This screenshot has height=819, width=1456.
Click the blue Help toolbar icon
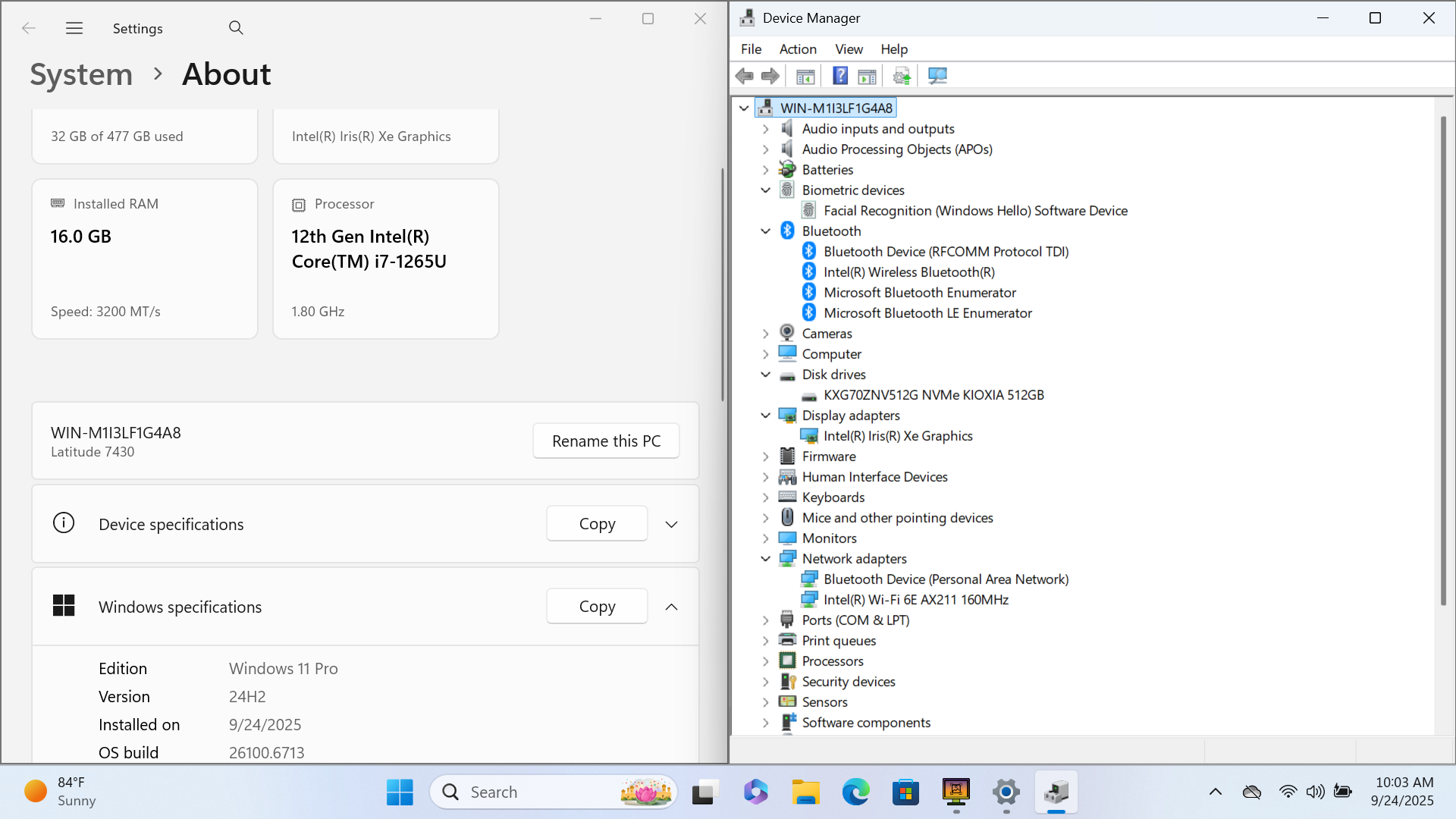tap(840, 76)
